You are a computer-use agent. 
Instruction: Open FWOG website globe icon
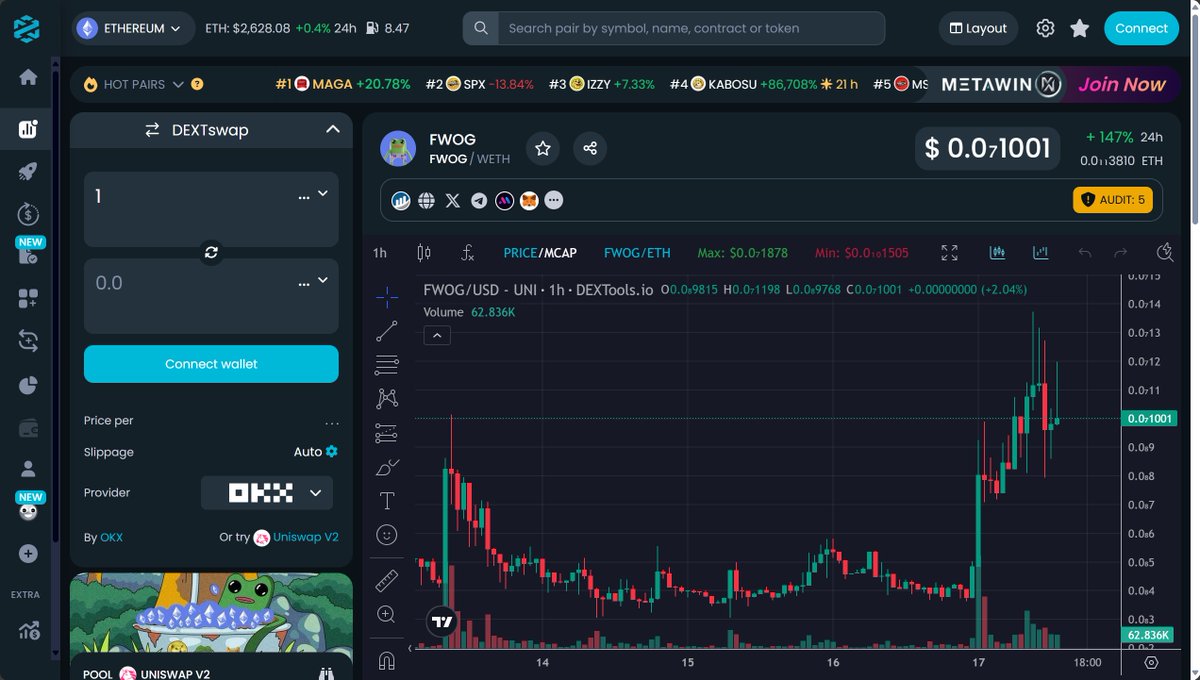pyautogui.click(x=426, y=201)
